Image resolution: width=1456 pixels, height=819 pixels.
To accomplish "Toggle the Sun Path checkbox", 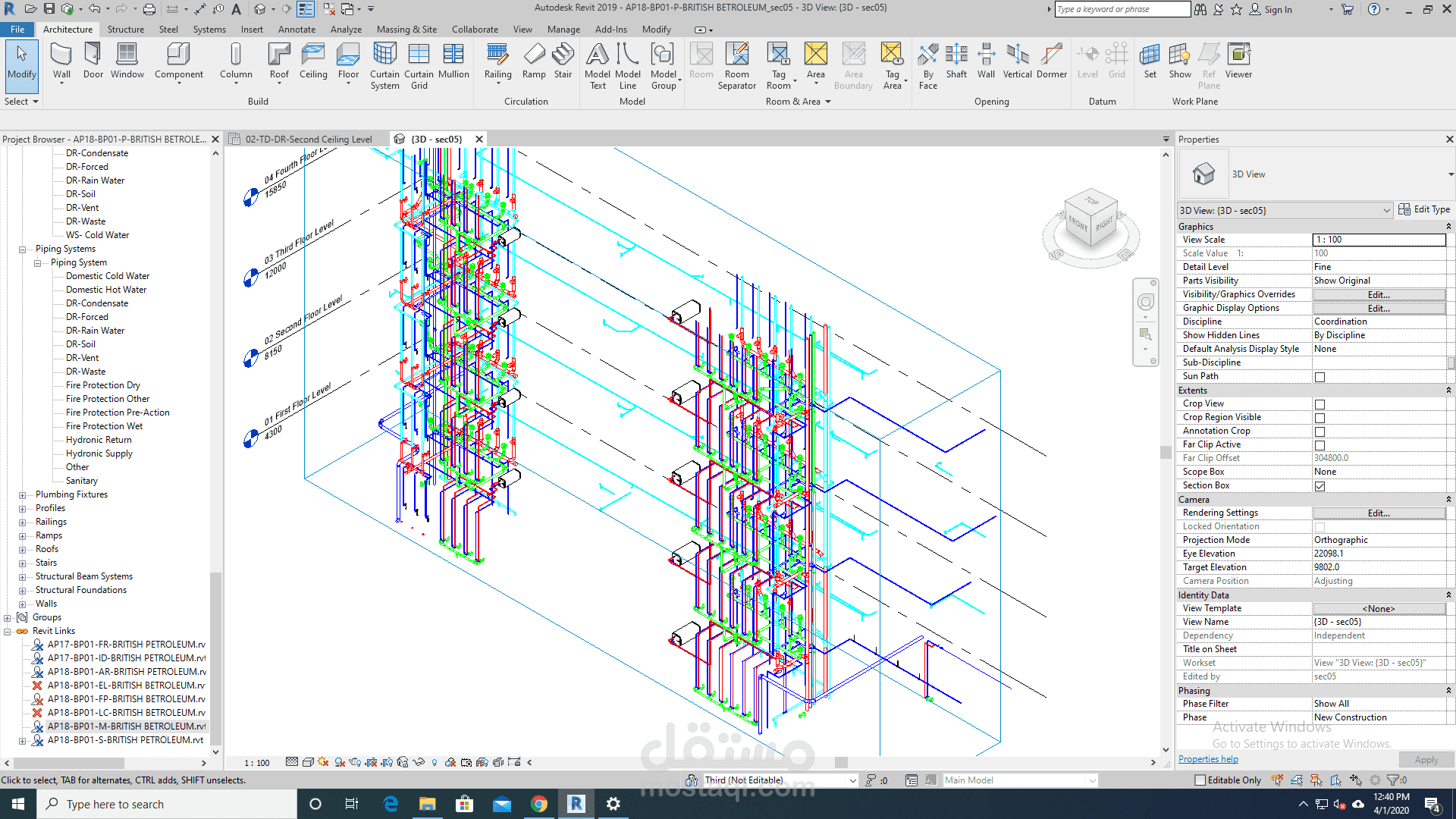I will click(1319, 377).
